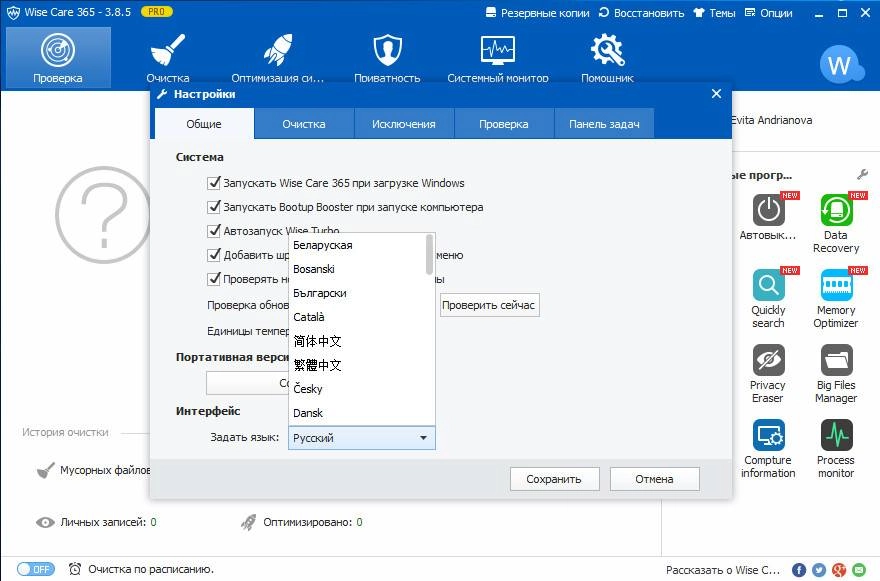
Task: Click the language list scrollbar thumb
Action: (x=429, y=254)
